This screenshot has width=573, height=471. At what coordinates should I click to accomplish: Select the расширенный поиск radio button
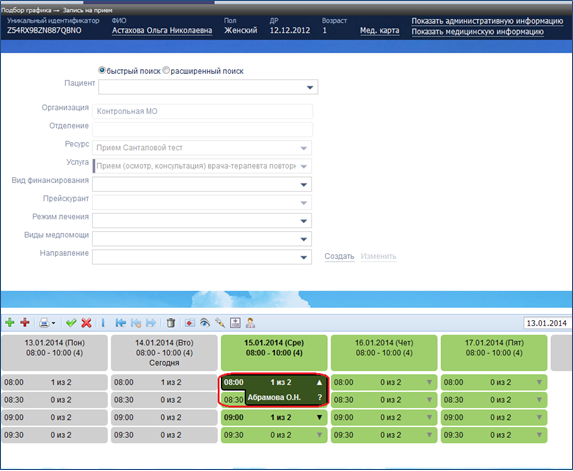[x=166, y=70]
